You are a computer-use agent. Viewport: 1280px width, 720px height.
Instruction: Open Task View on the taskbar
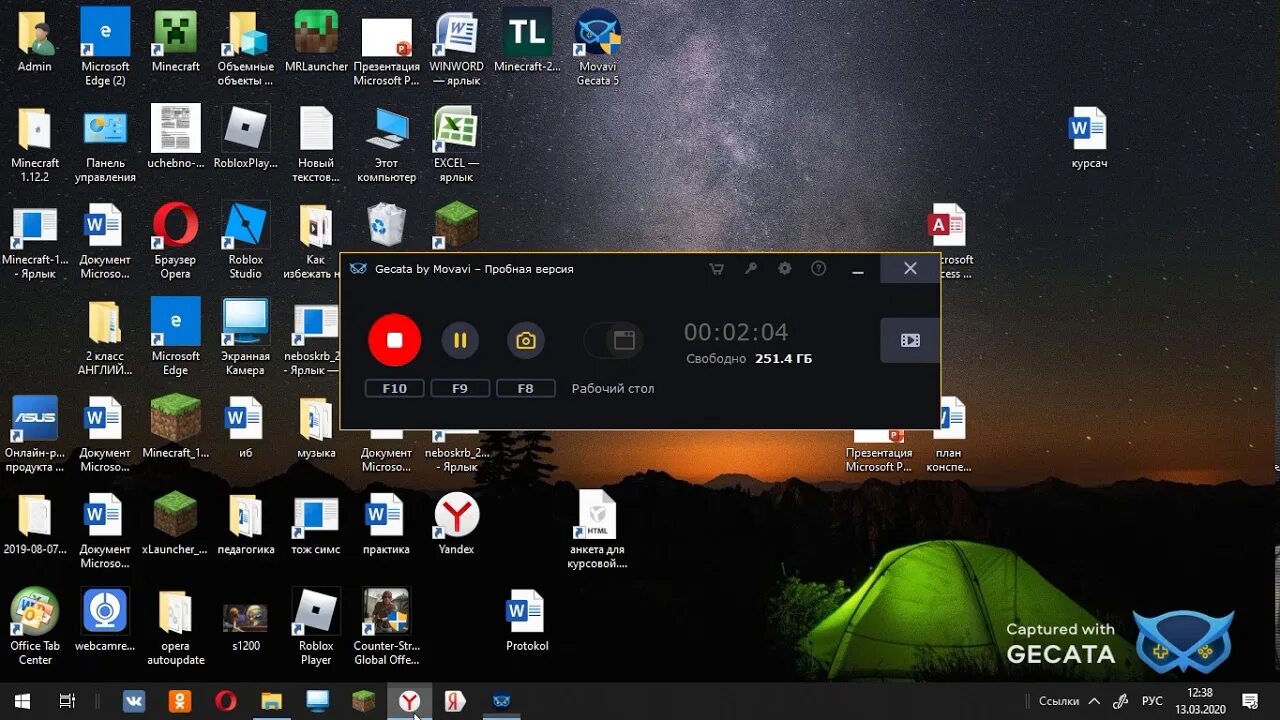coord(67,701)
